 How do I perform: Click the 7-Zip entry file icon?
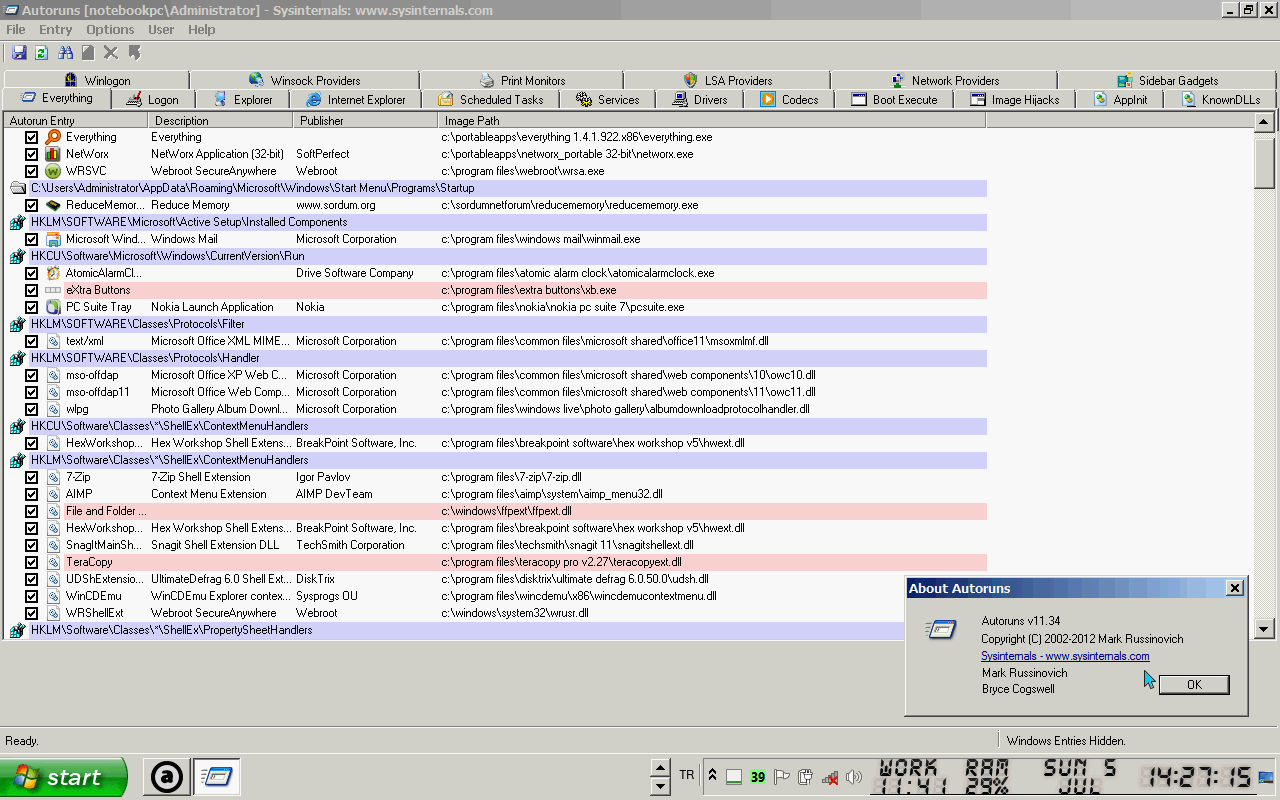54,477
